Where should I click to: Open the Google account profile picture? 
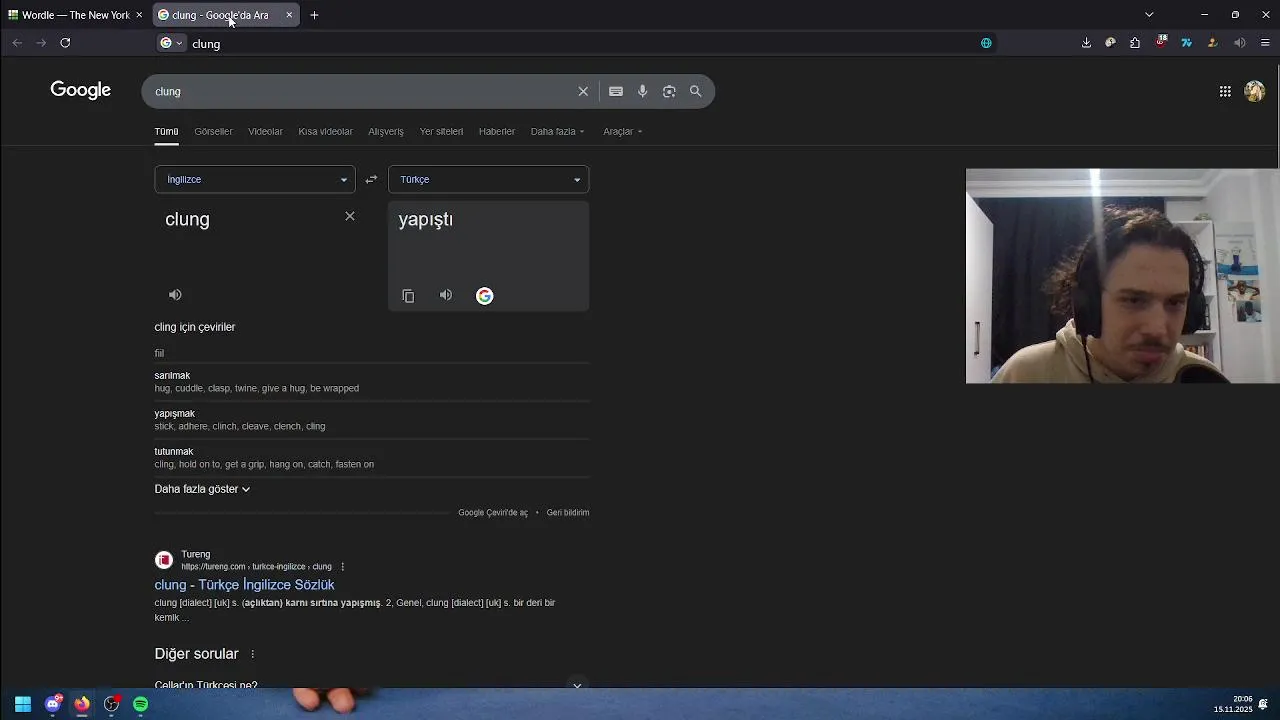(1254, 91)
